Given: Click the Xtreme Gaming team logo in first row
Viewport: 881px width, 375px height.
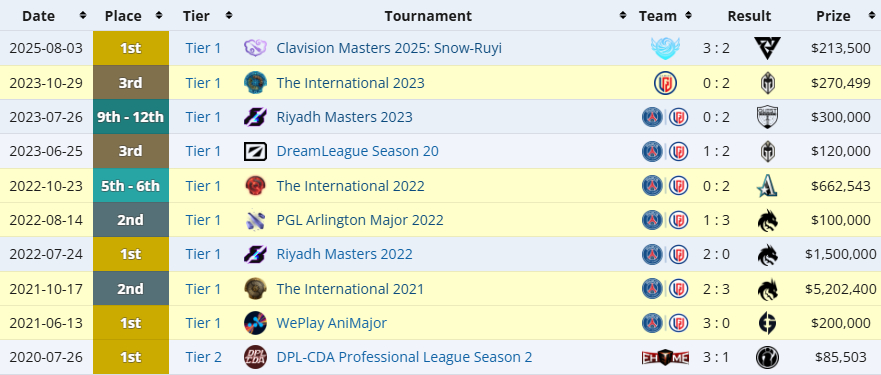Looking at the screenshot, I should click(x=665, y=48).
